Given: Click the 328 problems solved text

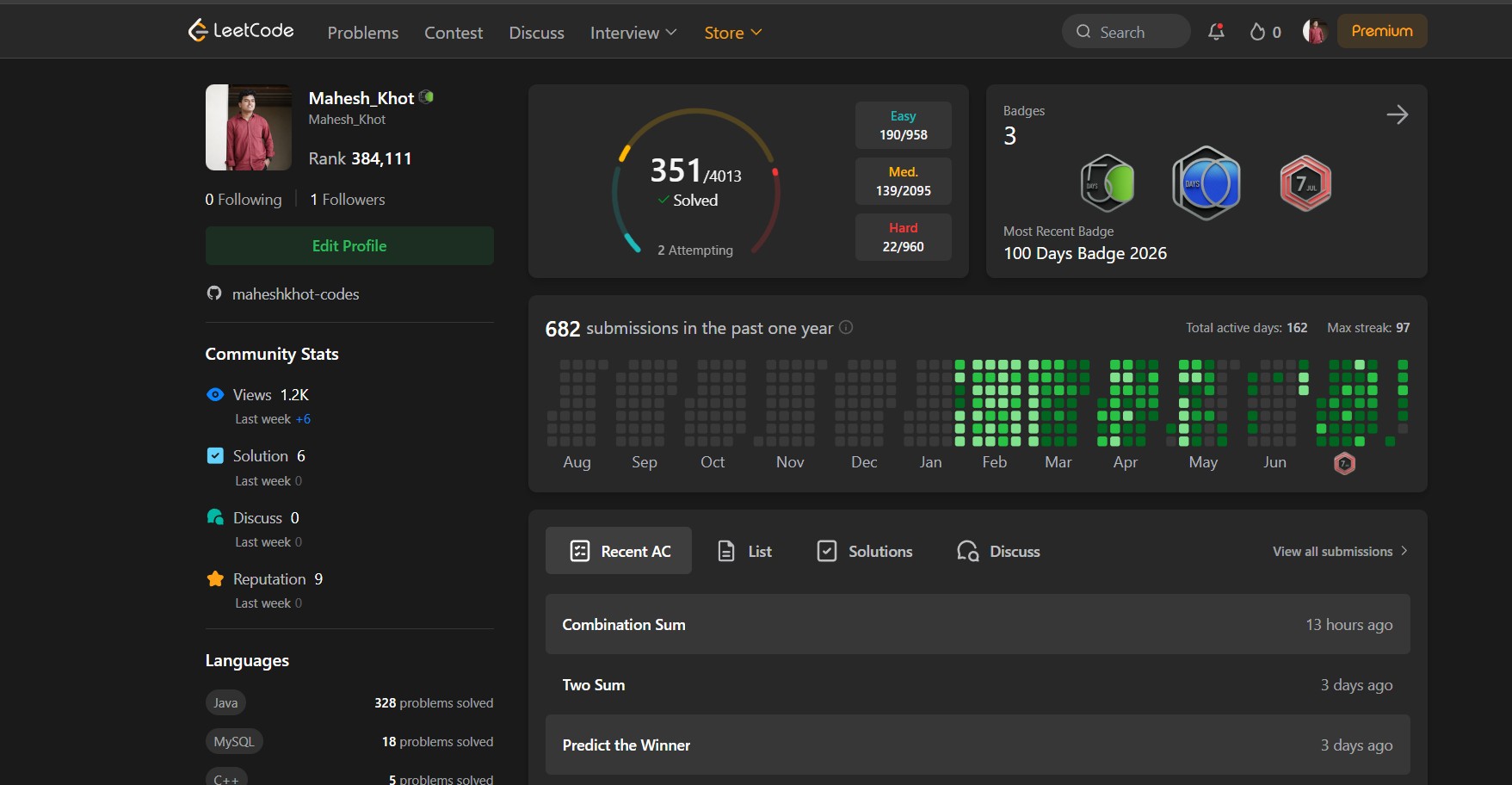Looking at the screenshot, I should click(x=434, y=702).
